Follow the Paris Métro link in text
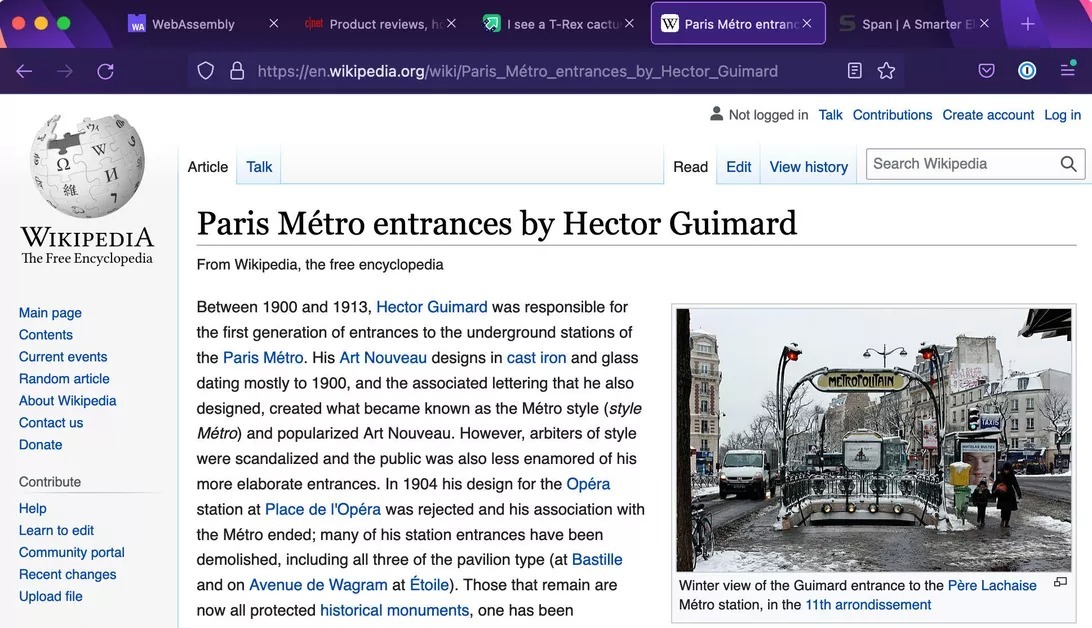This screenshot has width=1092, height=628. [263, 358]
